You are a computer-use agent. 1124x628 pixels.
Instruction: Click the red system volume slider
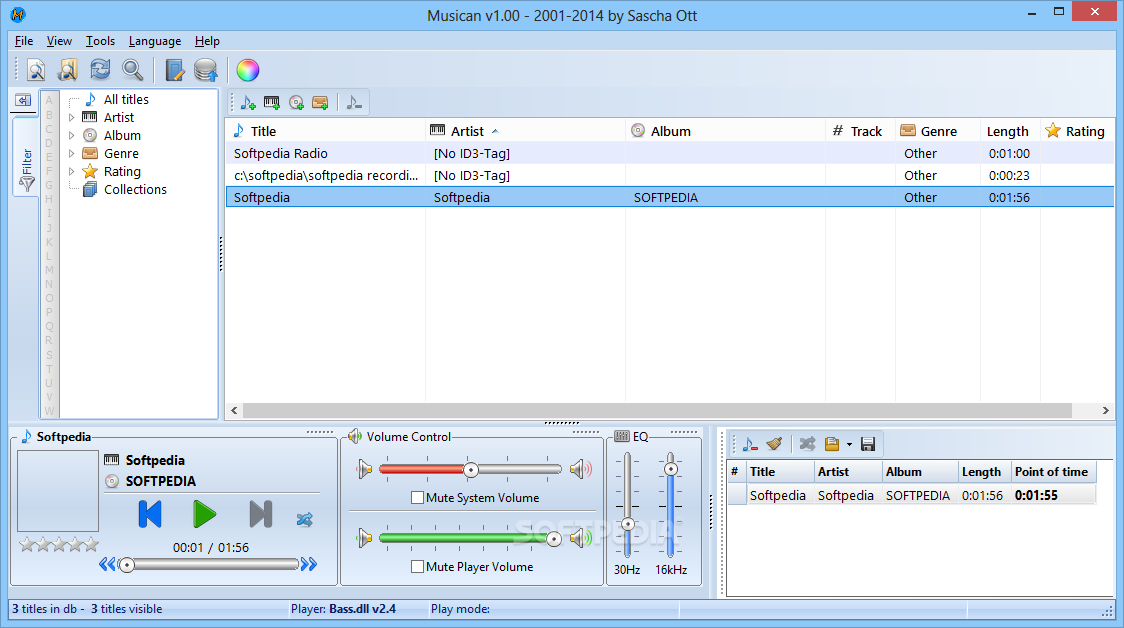(x=470, y=470)
